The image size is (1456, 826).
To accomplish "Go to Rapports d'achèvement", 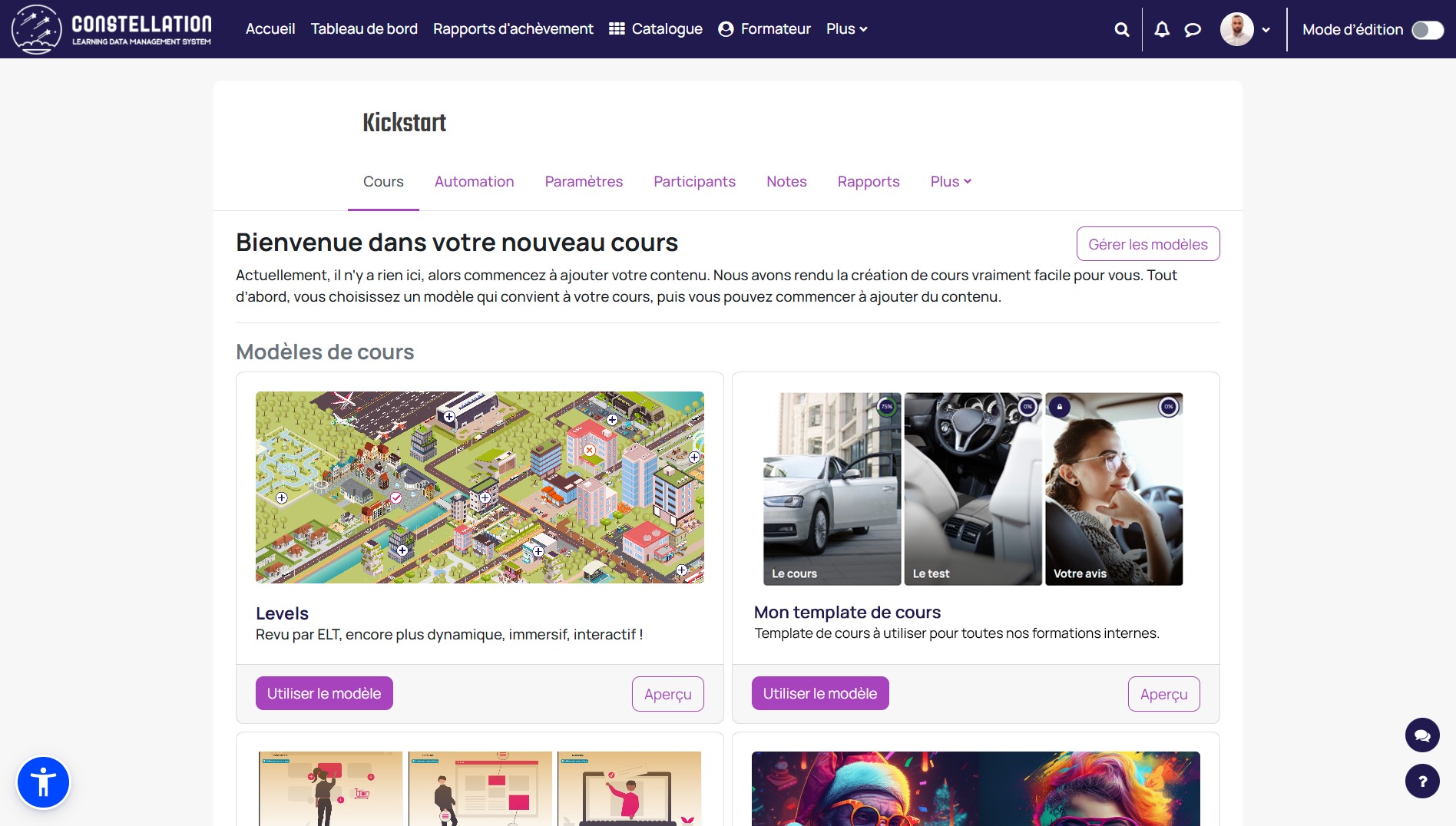I will click(513, 29).
